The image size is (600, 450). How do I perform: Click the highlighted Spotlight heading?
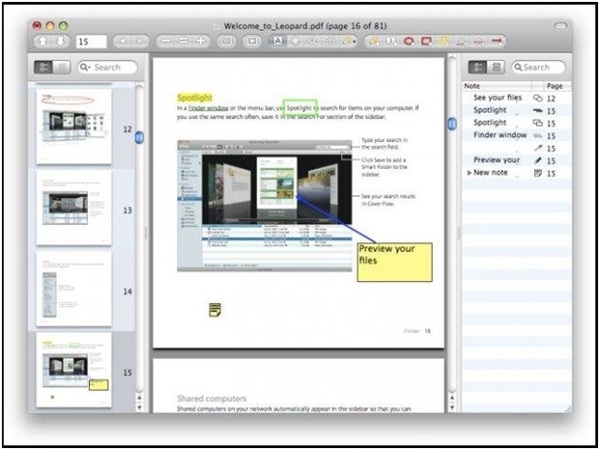tap(194, 98)
